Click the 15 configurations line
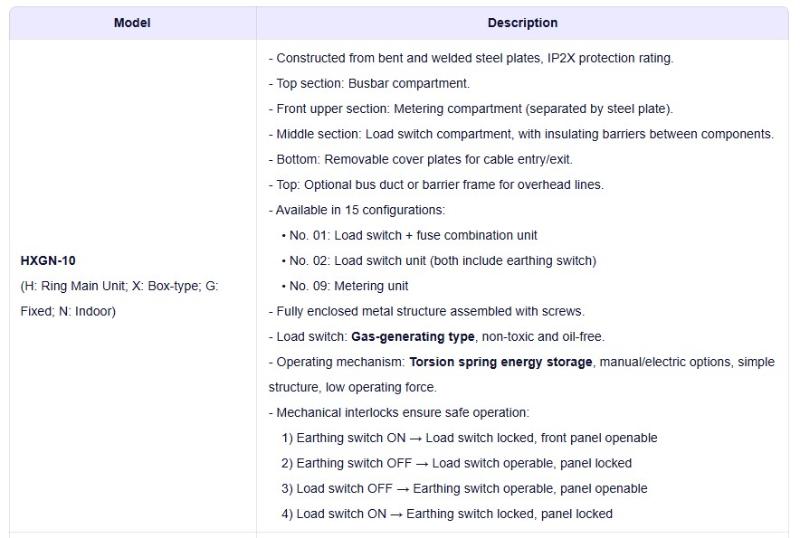The width and height of the screenshot is (800, 538). pos(357,210)
